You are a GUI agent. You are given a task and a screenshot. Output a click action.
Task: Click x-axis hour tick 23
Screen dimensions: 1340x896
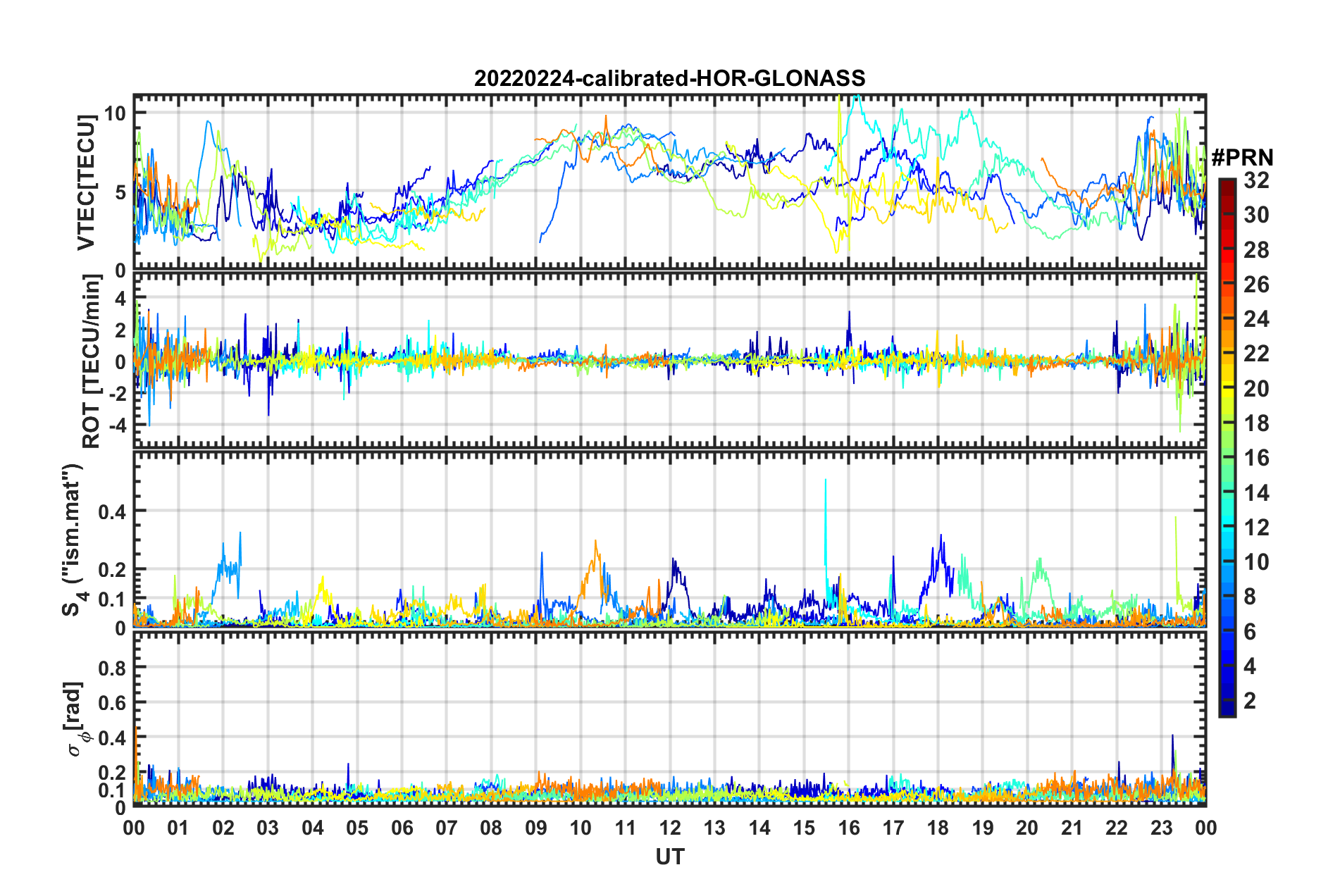[1161, 828]
